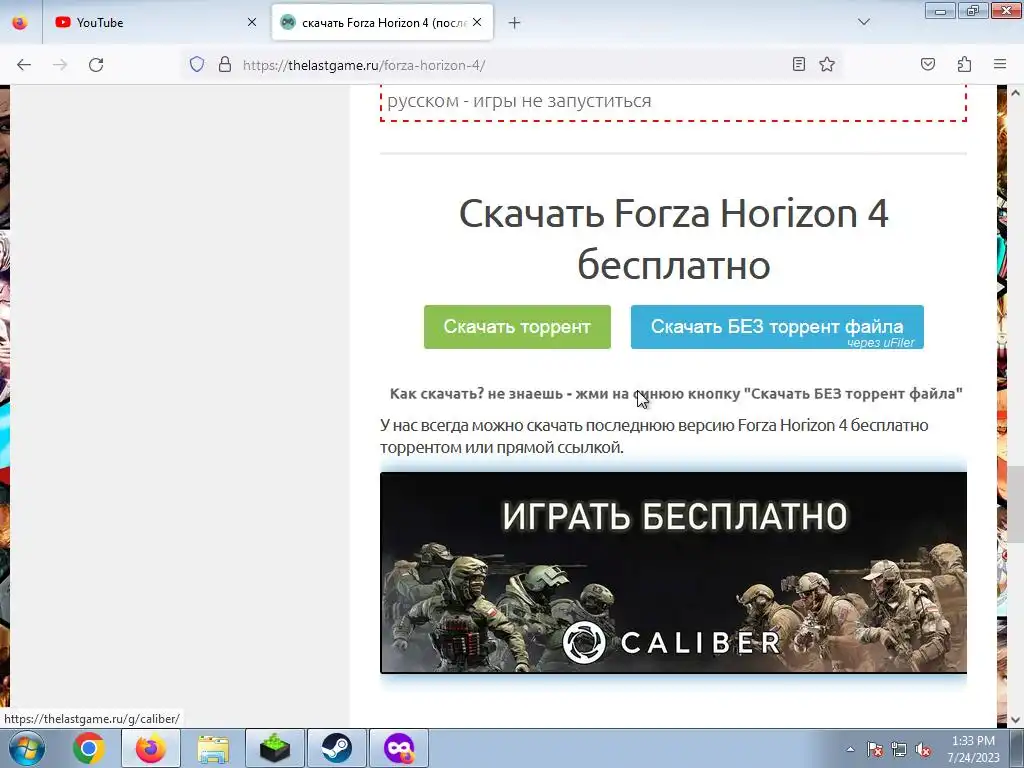Save page to Pocket
This screenshot has height=768, width=1024.
pos(928,64)
